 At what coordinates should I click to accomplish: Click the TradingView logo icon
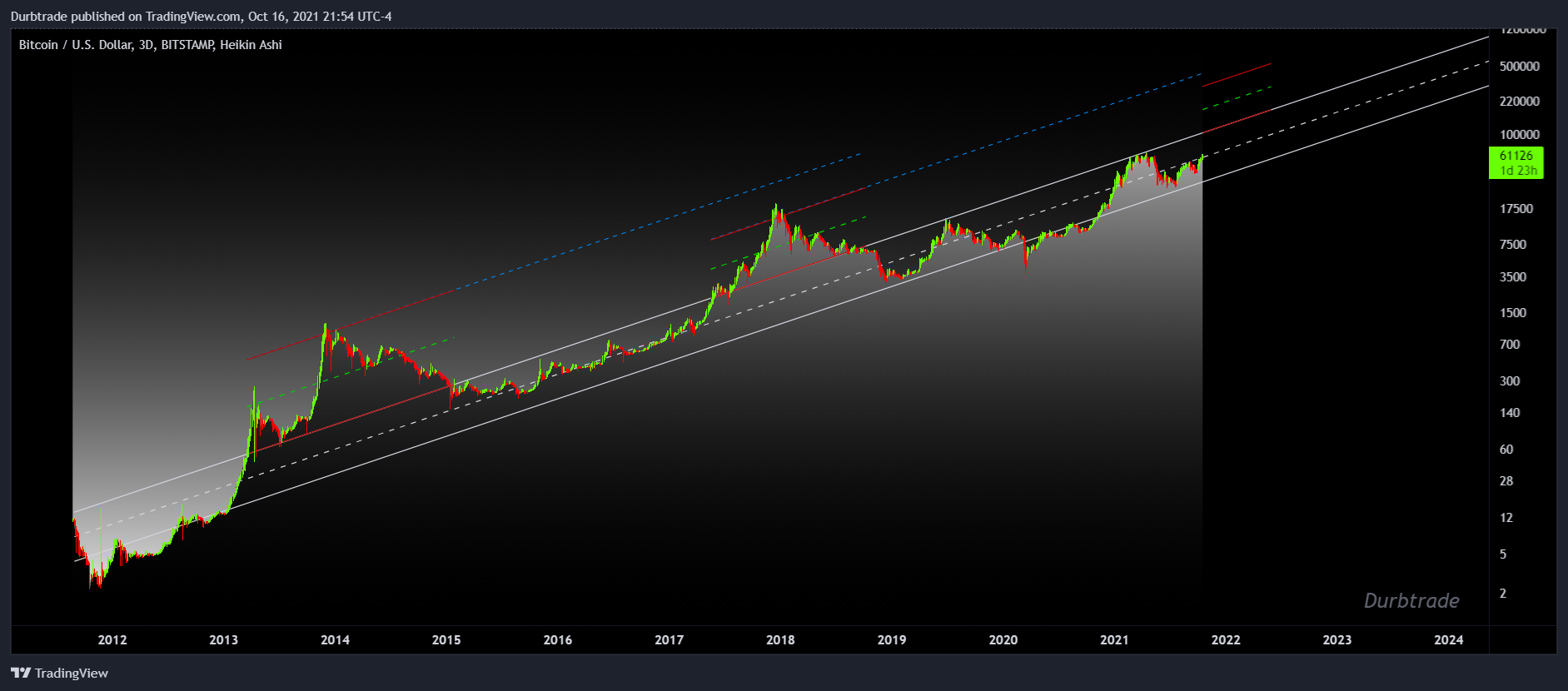pos(21,673)
